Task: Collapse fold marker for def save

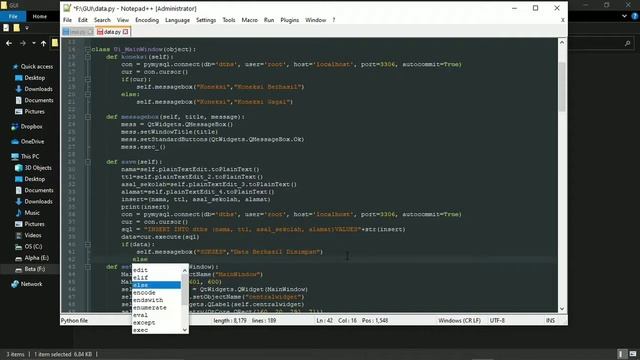Action: tap(87, 162)
